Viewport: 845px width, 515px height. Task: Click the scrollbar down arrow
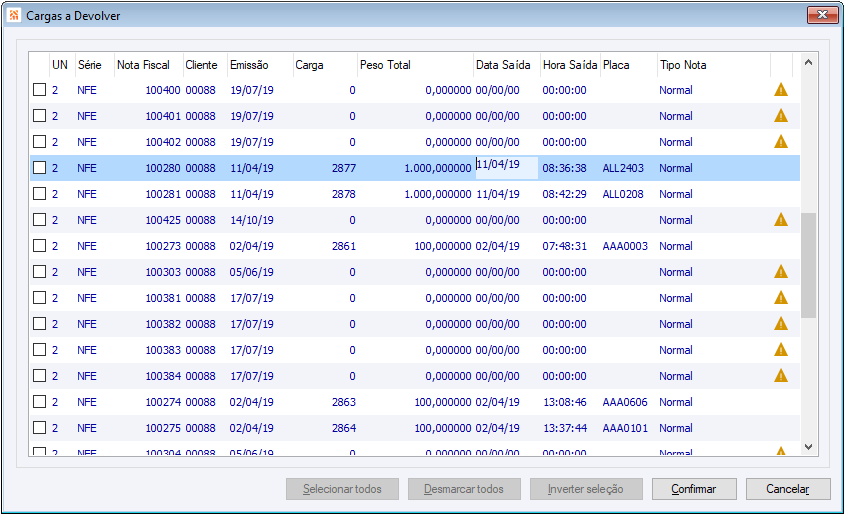coord(808,447)
